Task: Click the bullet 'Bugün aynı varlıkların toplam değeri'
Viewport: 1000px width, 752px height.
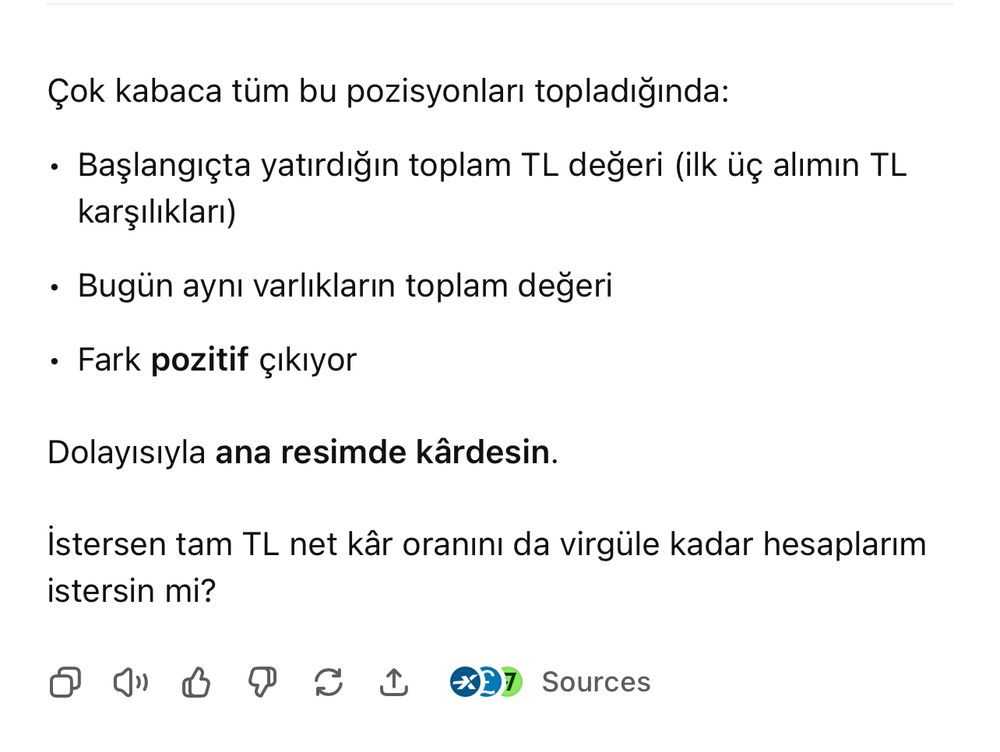Action: click(x=345, y=286)
